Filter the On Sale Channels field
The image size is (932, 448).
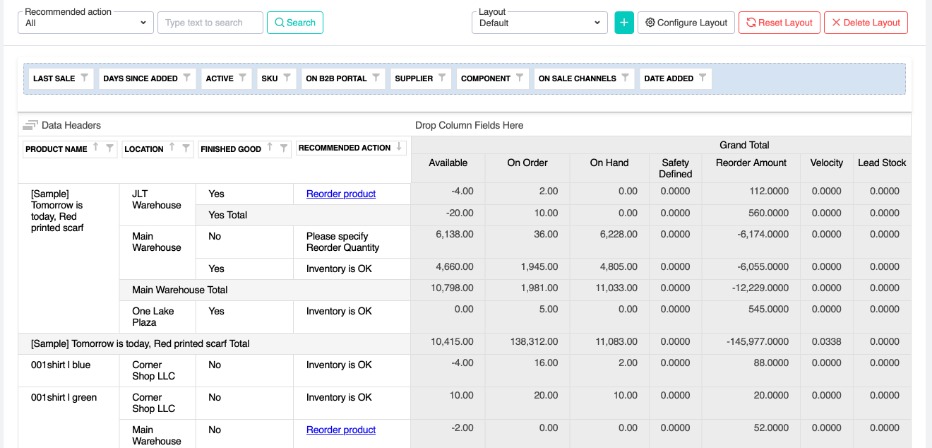coord(625,77)
